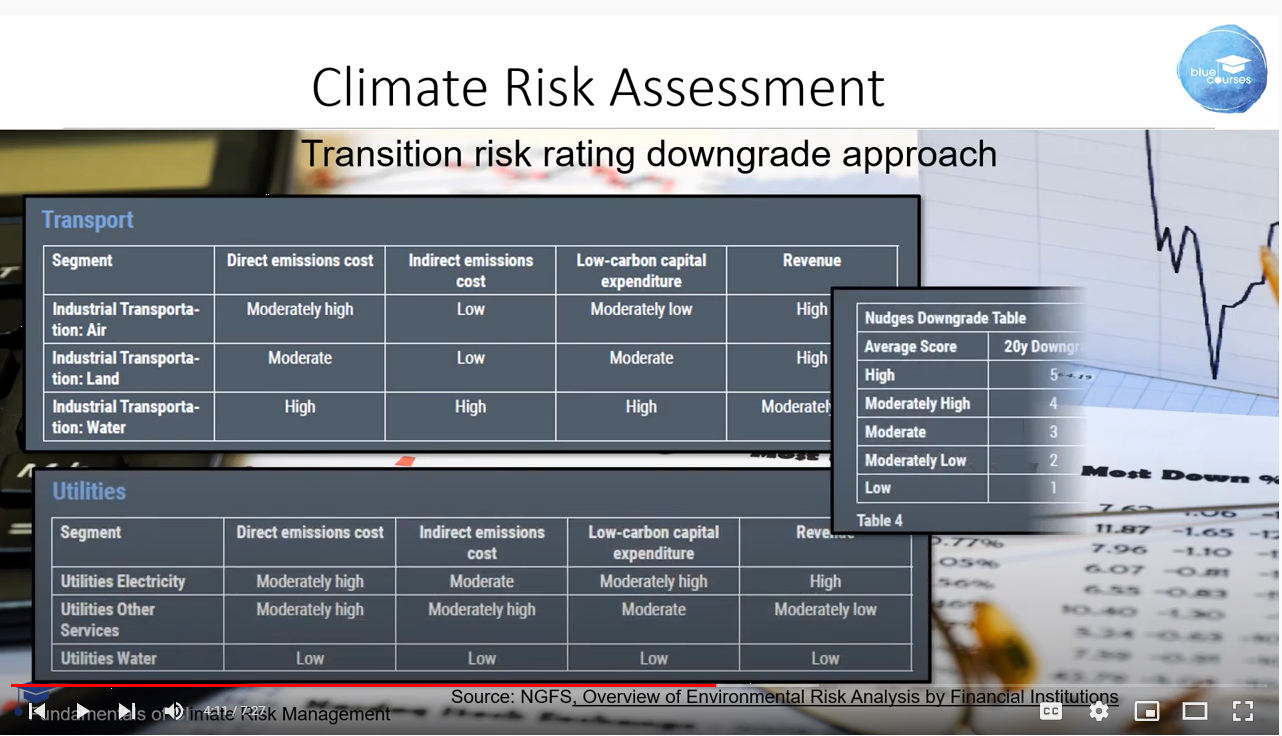Viewport: 1282px width, 736px height.
Task: Select "Moderately High" row in Nudges table
Action: pyautogui.click(x=971, y=404)
